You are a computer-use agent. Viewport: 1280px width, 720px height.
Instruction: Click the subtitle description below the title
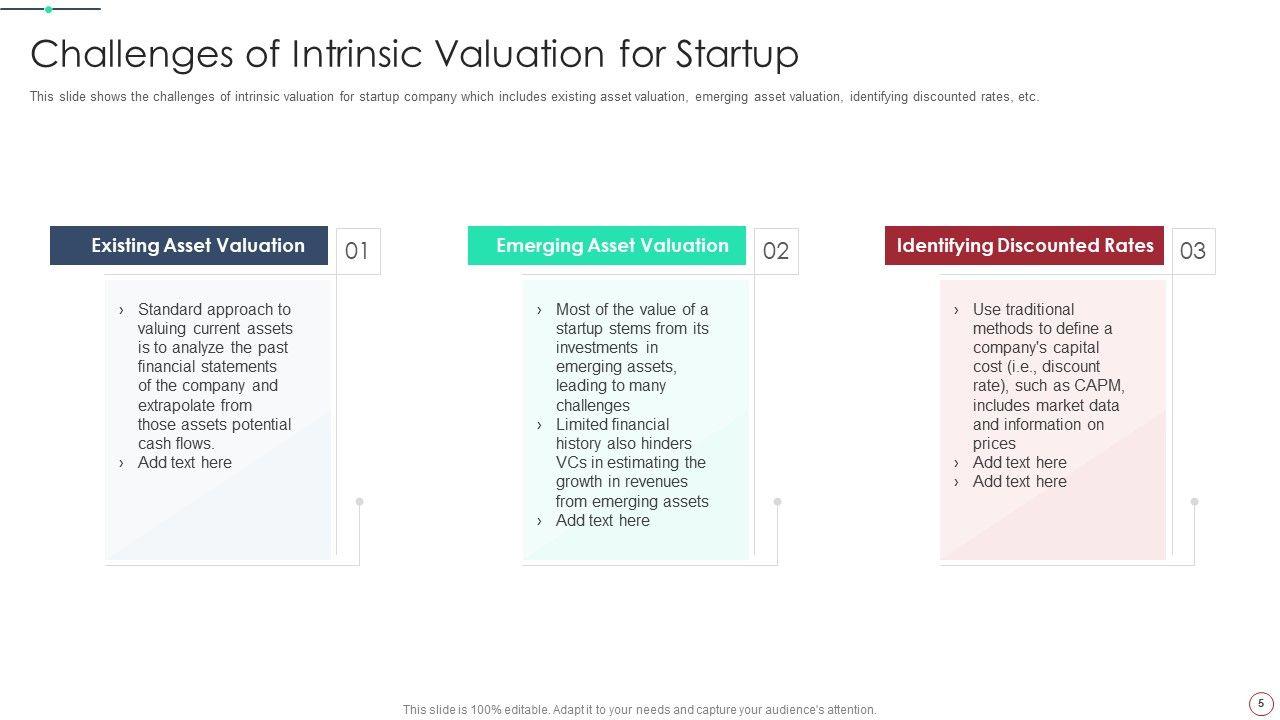click(x=534, y=97)
